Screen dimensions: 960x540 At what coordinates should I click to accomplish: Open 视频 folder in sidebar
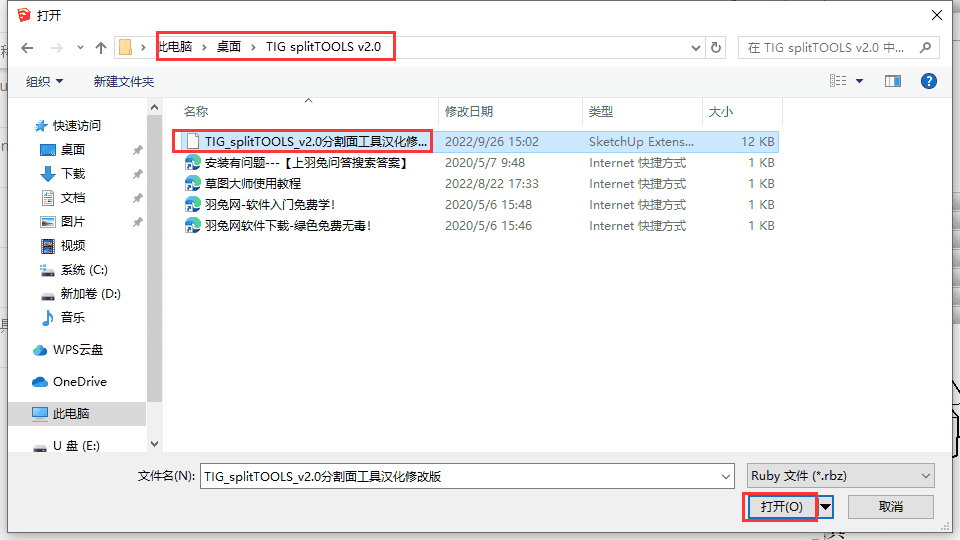pos(73,246)
